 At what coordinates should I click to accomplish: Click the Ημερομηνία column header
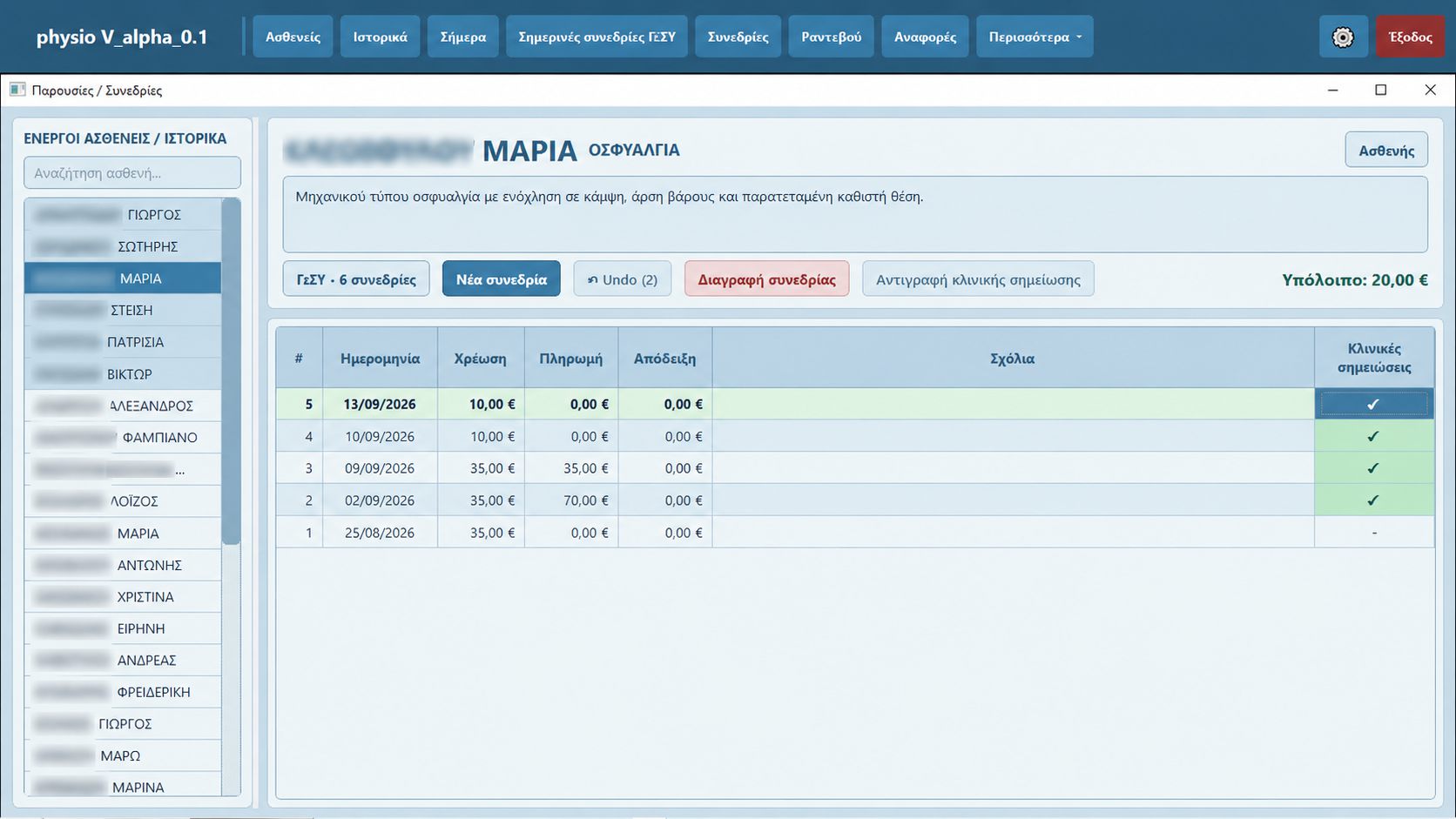380,358
